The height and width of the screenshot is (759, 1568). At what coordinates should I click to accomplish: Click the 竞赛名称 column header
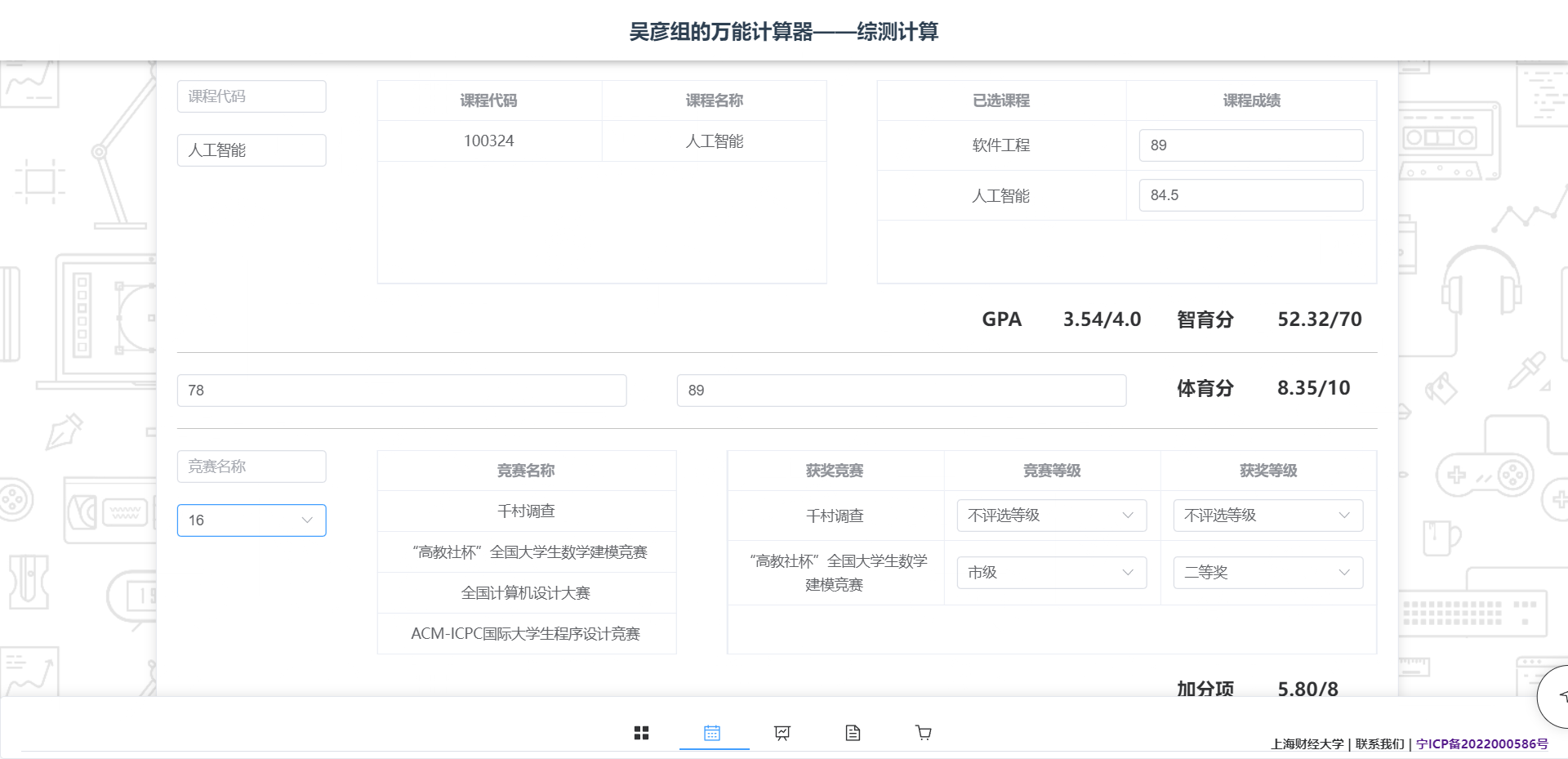point(527,471)
